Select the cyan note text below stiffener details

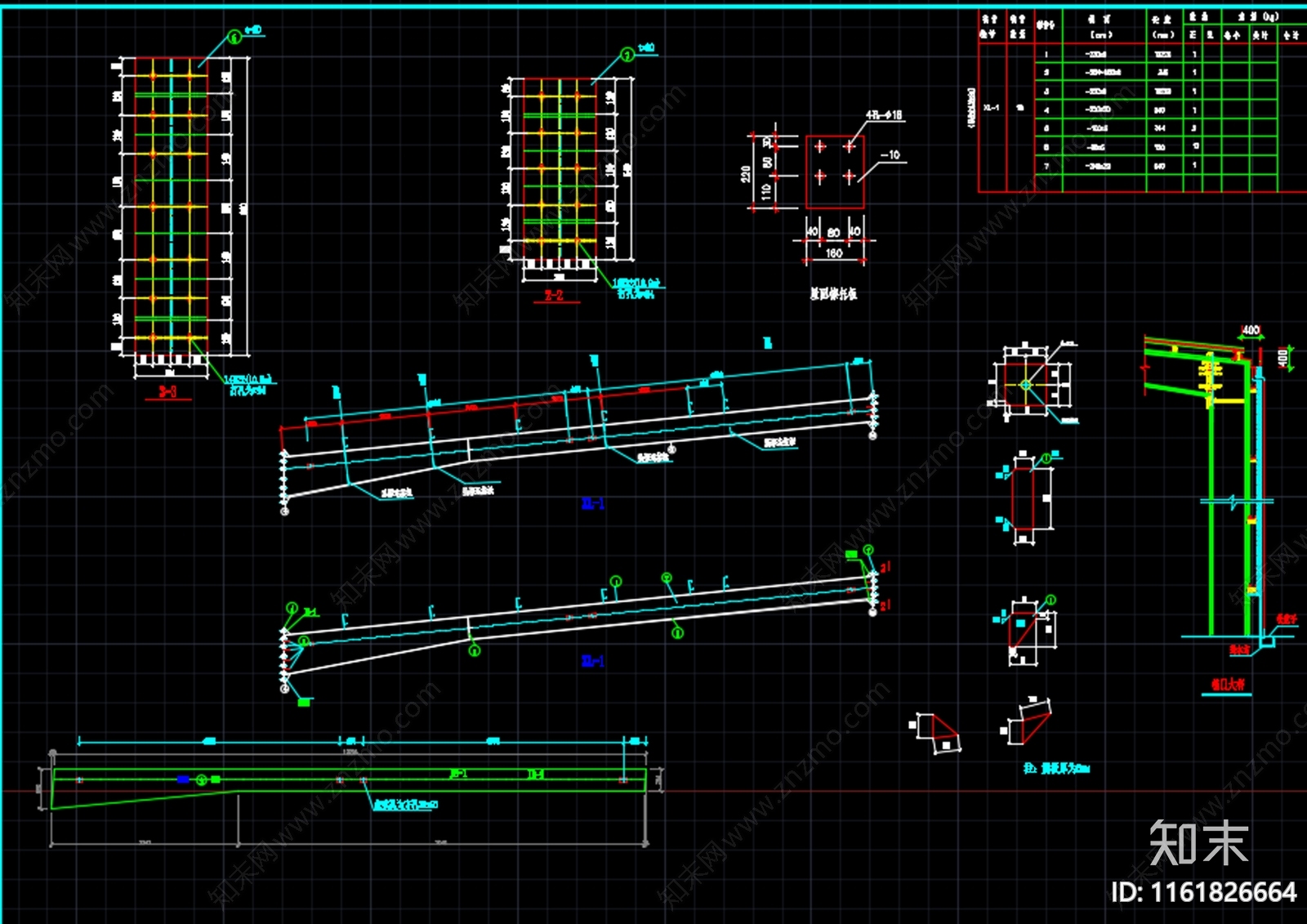pos(1056,769)
